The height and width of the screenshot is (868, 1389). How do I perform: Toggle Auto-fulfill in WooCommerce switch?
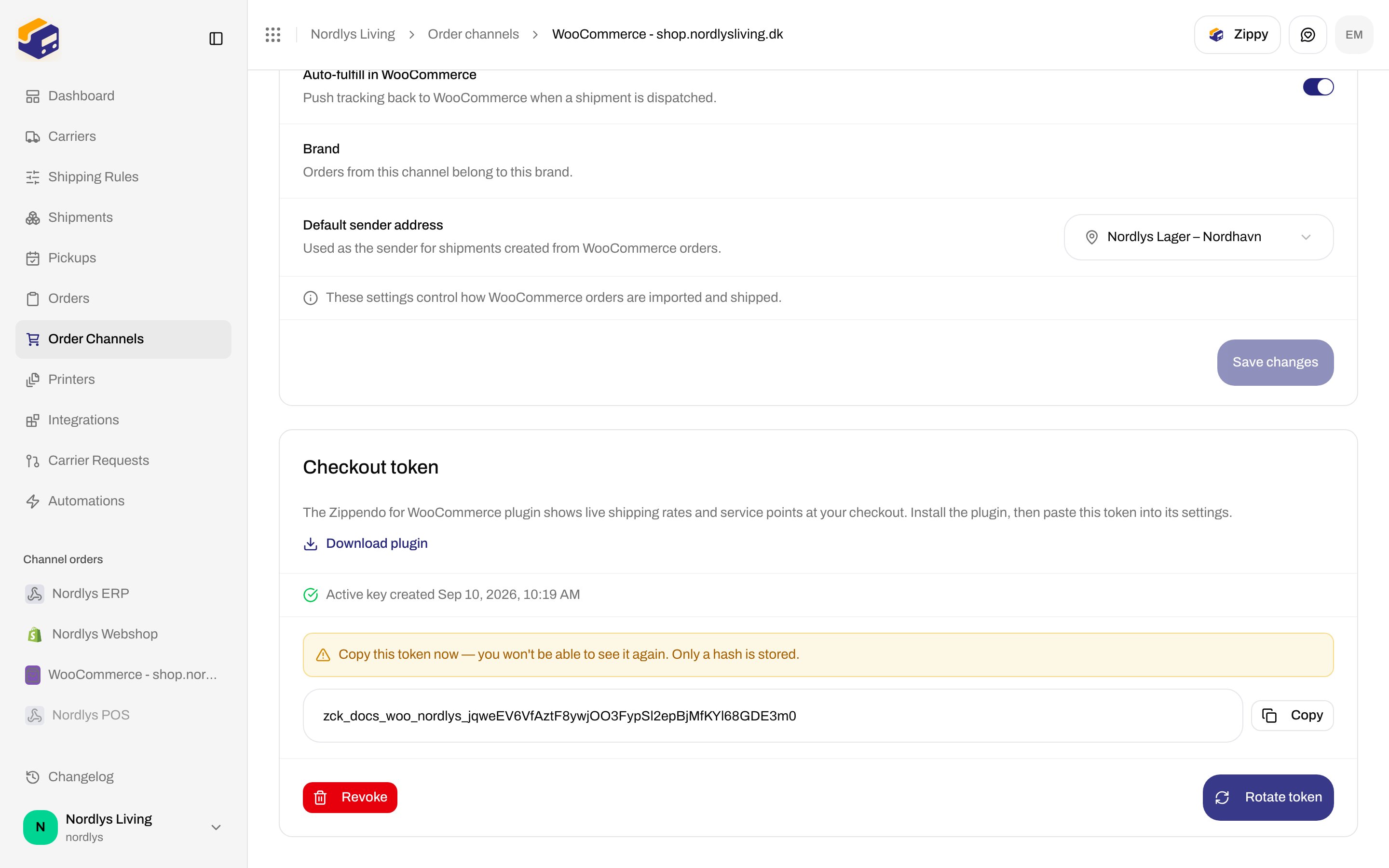pyautogui.click(x=1318, y=87)
